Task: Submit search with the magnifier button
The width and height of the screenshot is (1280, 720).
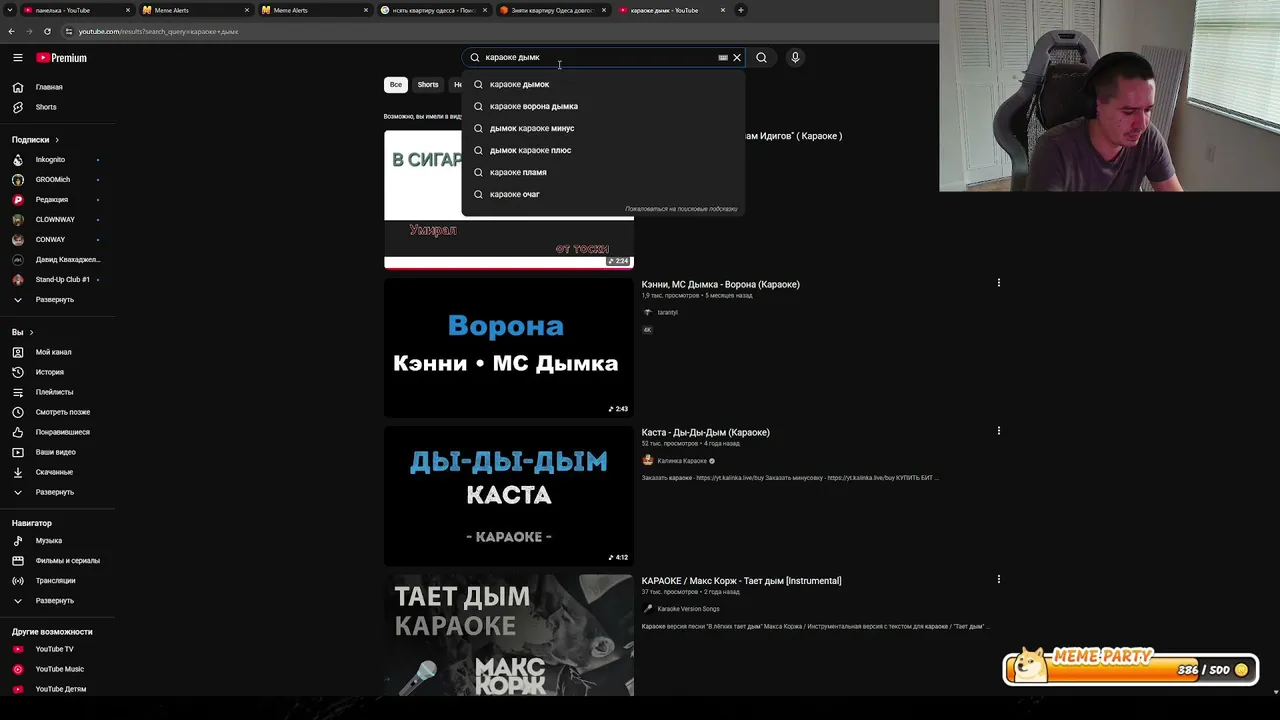Action: pyautogui.click(x=761, y=58)
